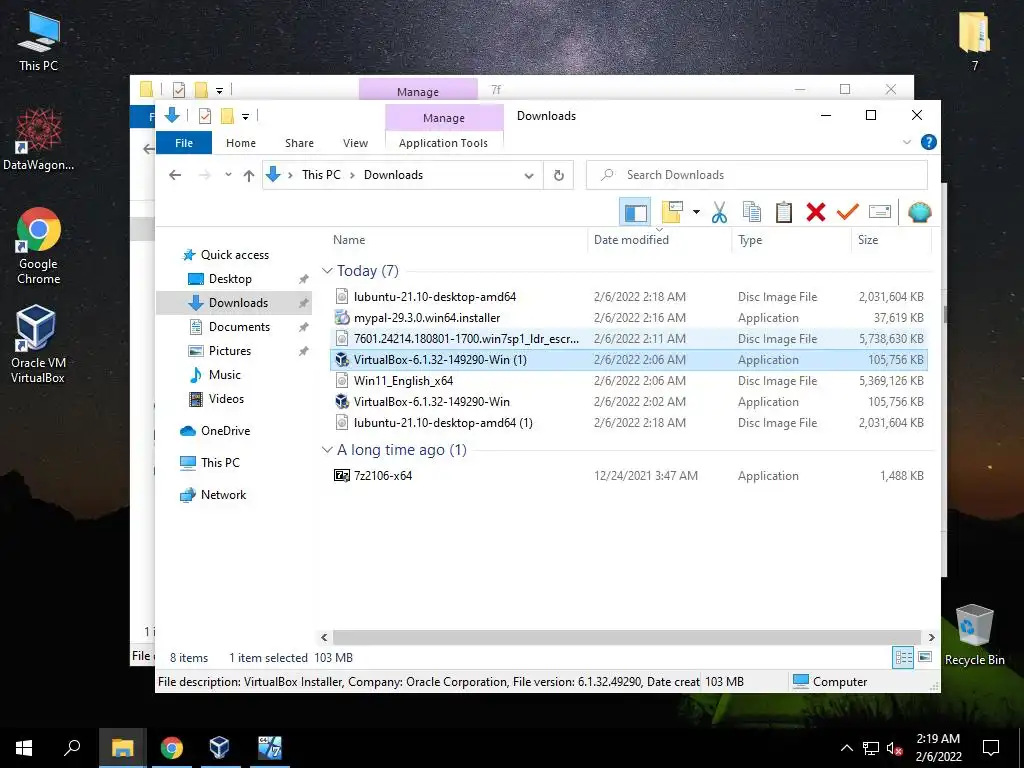Open Customize Quick Access Toolbar dropdown
1024x768 pixels.
246,117
